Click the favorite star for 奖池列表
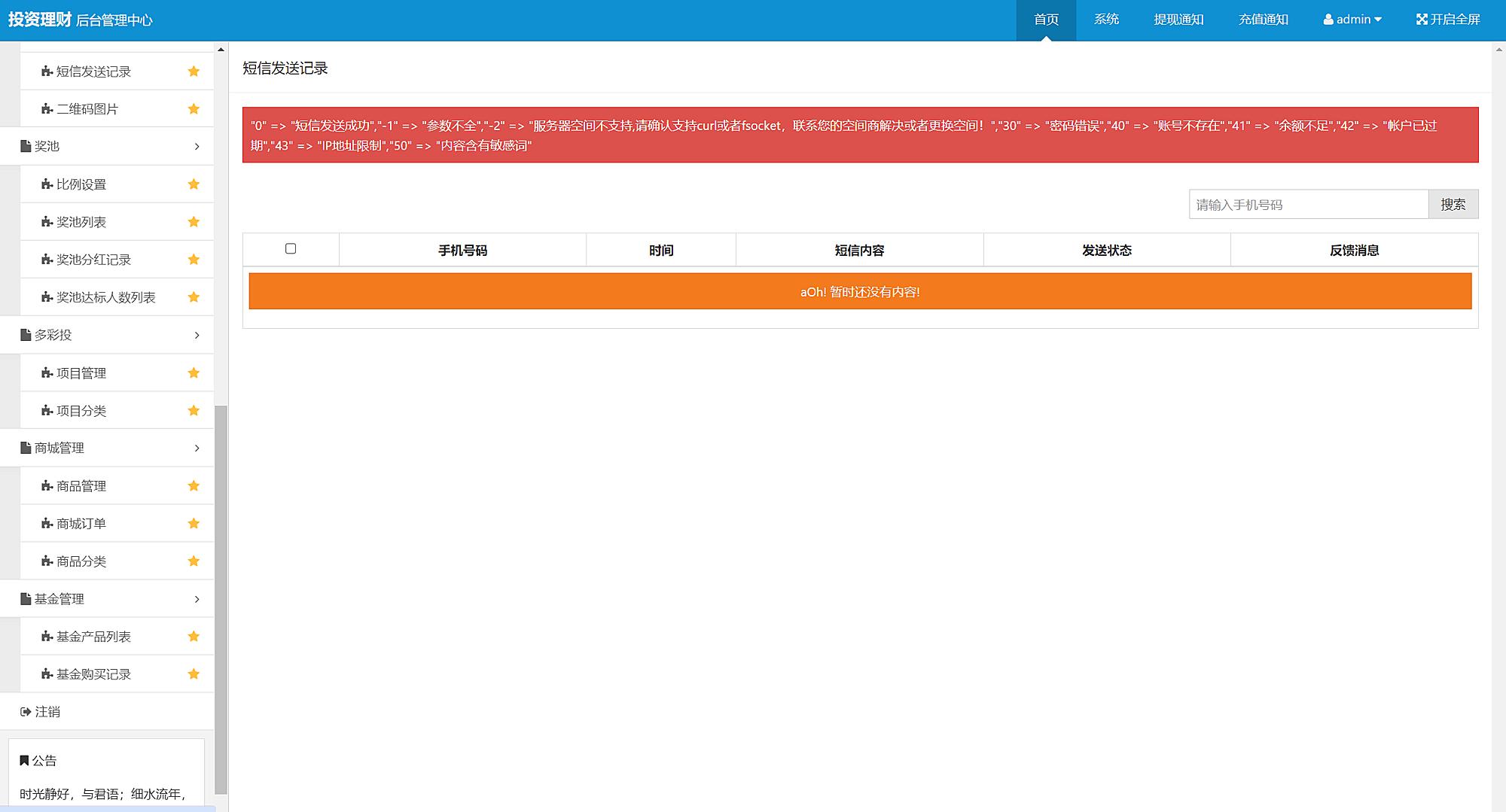The image size is (1506, 812). pos(194,222)
